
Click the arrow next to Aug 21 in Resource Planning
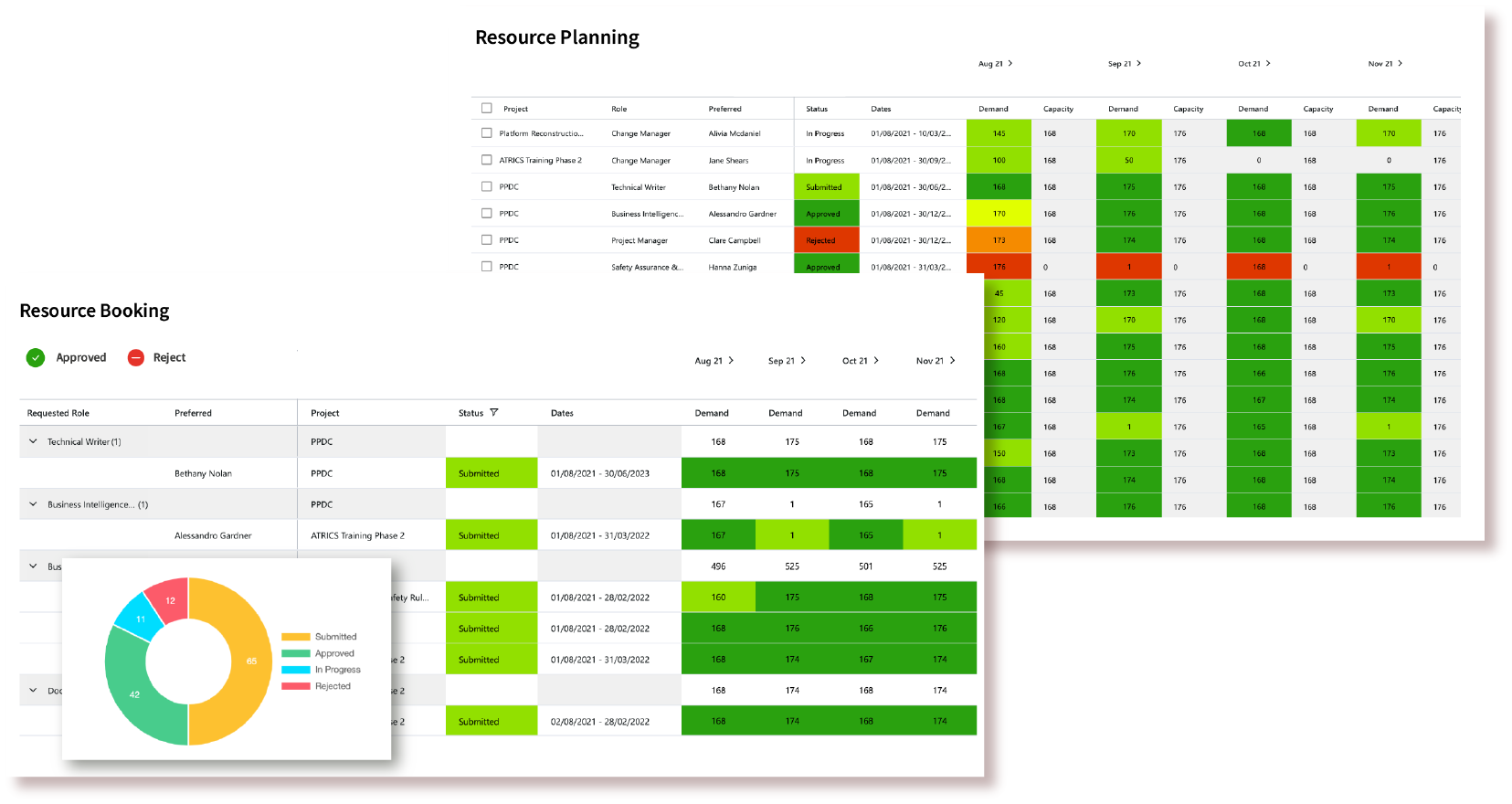1010,64
